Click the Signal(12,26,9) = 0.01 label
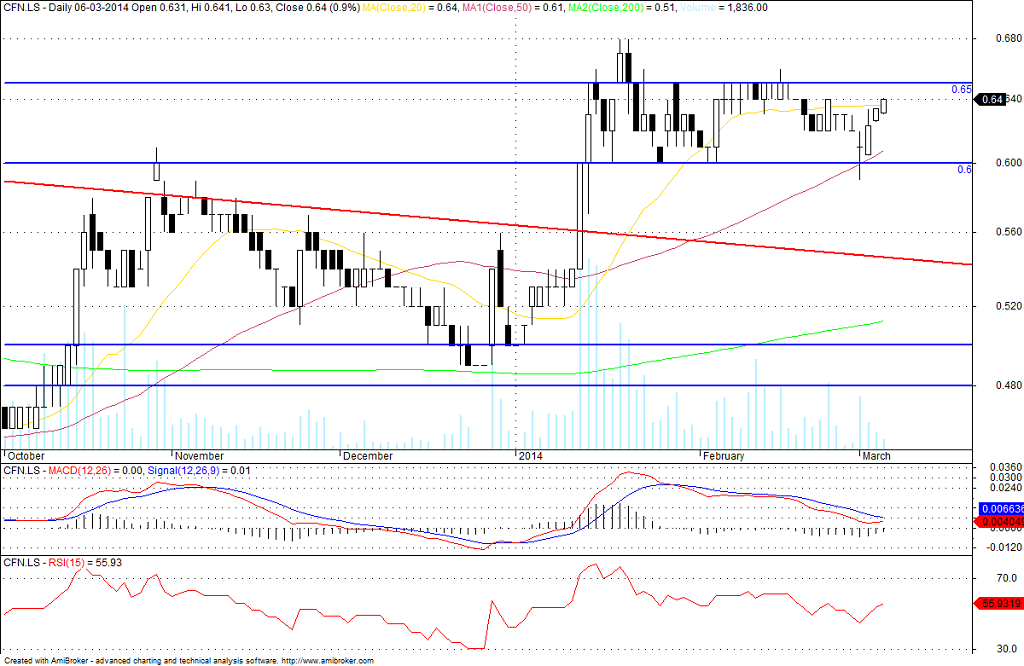 coord(199,470)
